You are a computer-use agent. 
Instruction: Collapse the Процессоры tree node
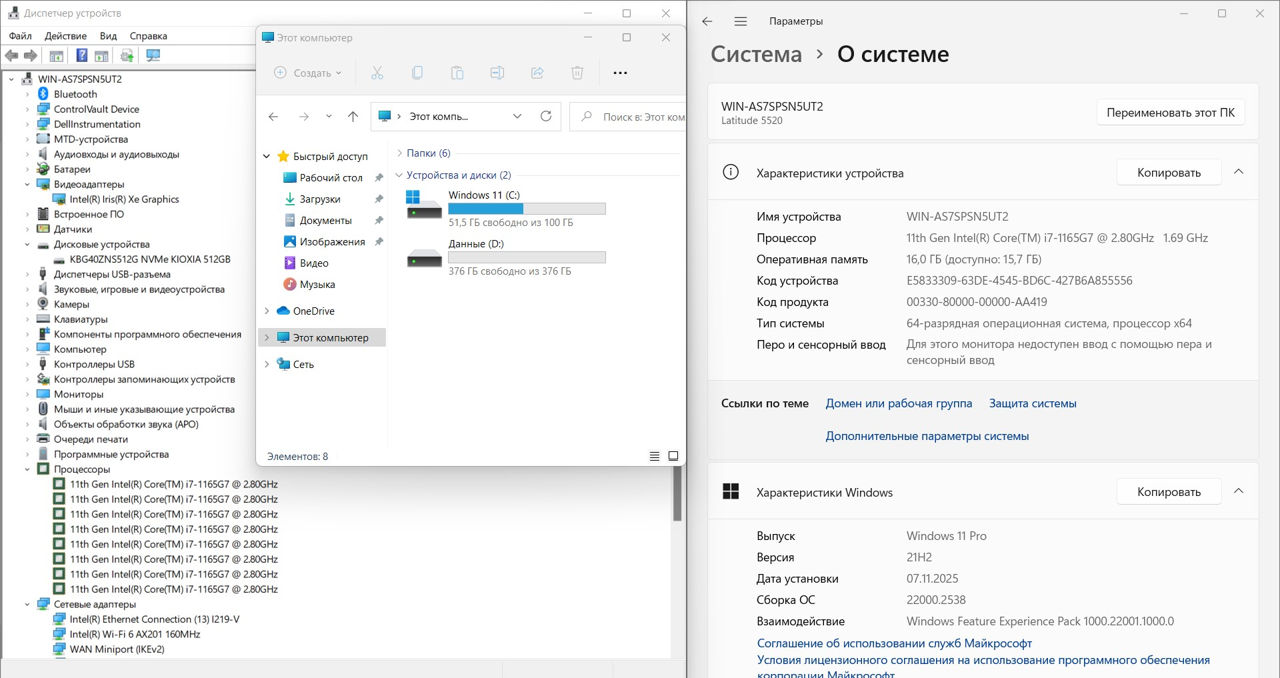28,469
